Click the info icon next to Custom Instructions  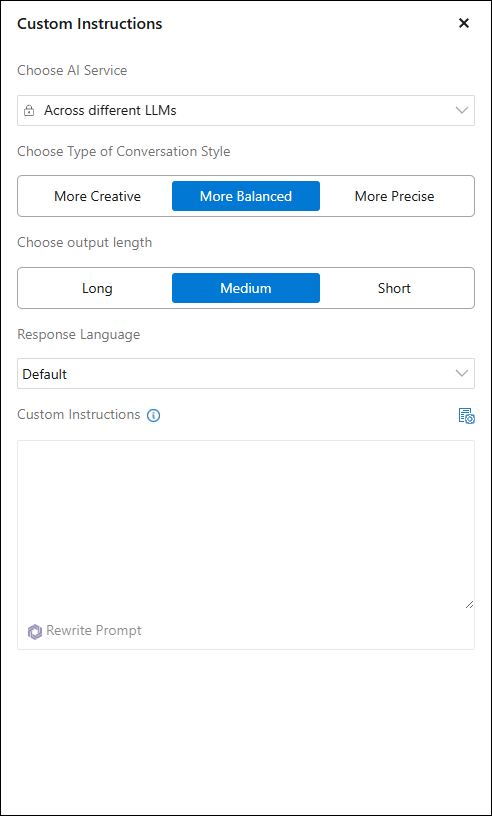point(154,416)
